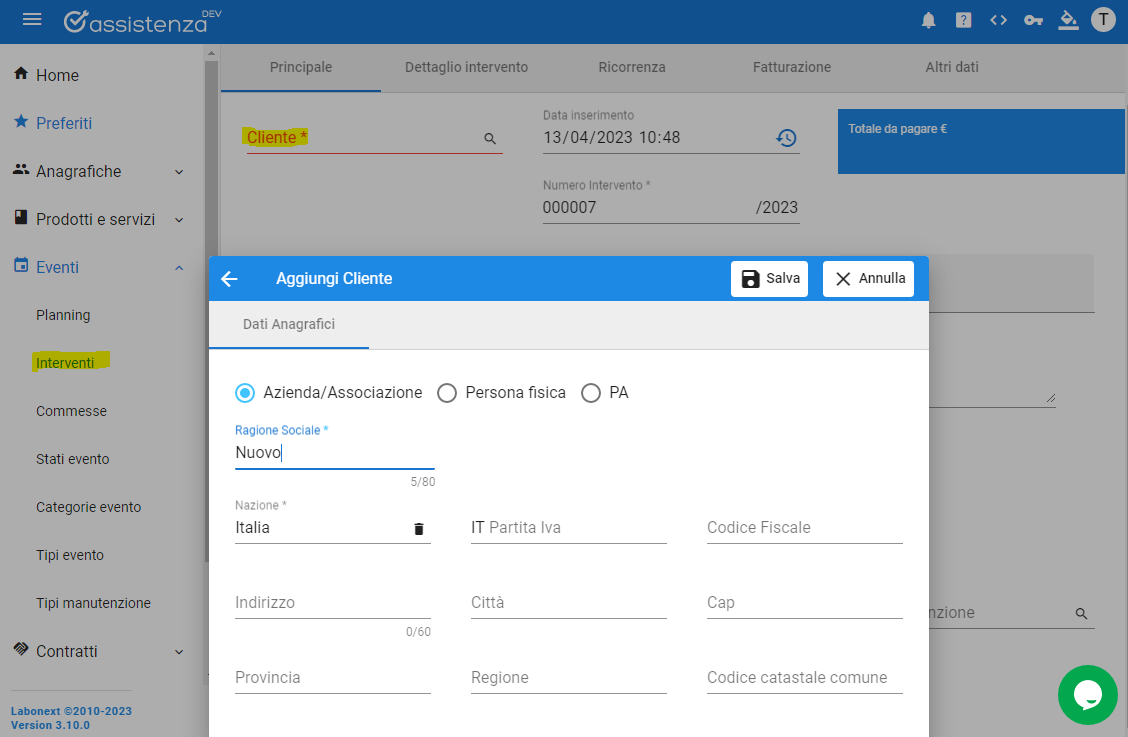Click the Eventi calendar icon

(x=21, y=266)
